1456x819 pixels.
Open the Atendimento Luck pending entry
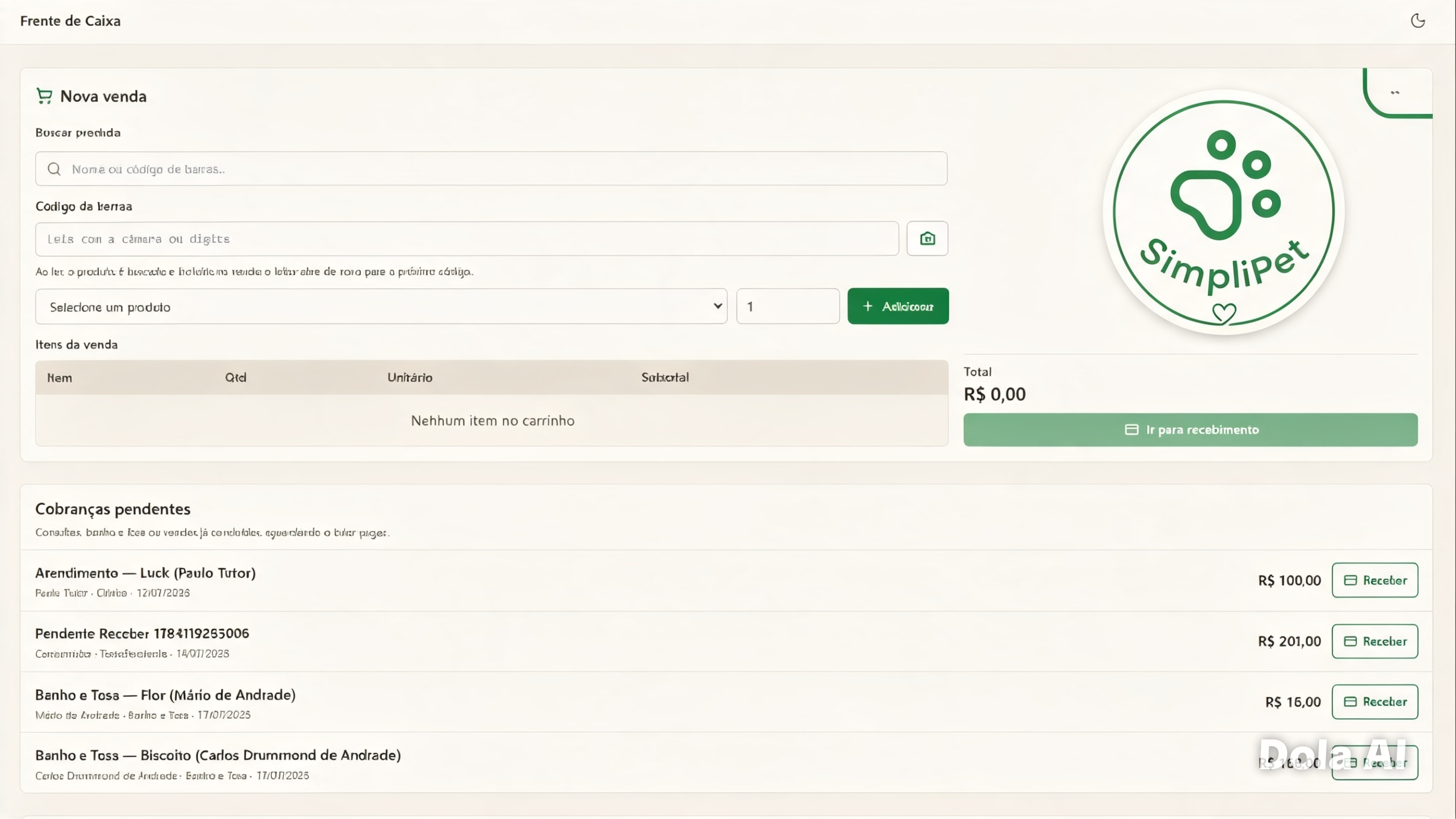(x=145, y=573)
